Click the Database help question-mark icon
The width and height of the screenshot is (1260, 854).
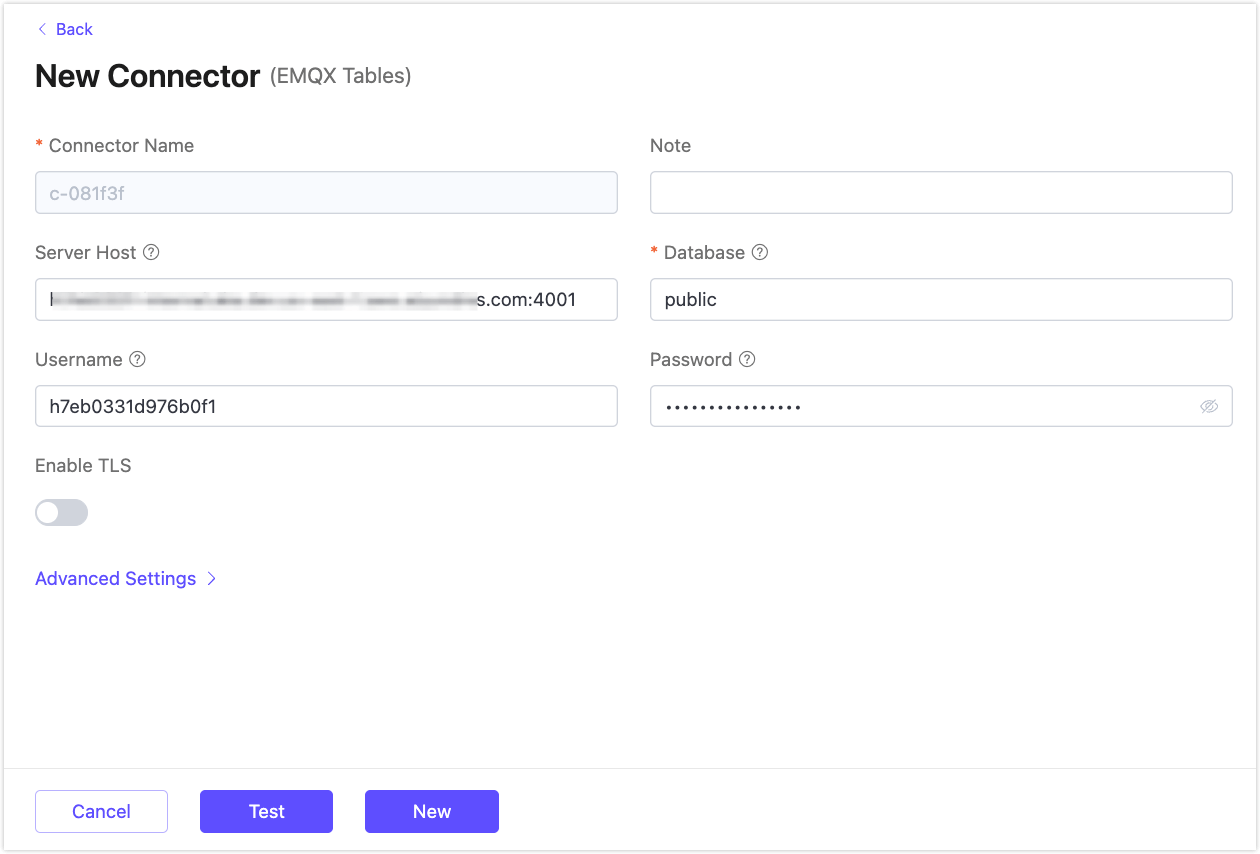pyautogui.click(x=760, y=253)
